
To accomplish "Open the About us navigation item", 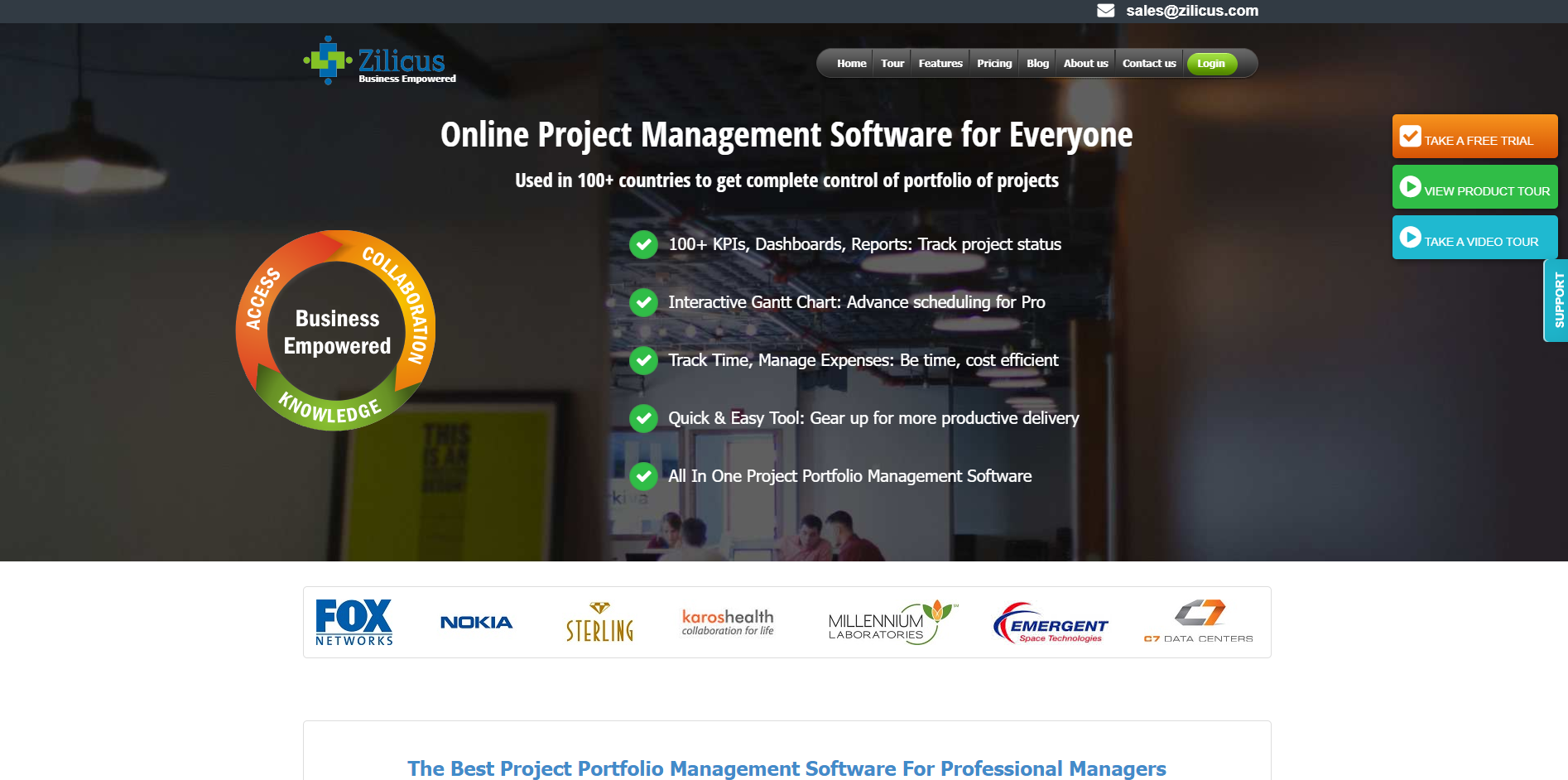I will click(x=1085, y=62).
